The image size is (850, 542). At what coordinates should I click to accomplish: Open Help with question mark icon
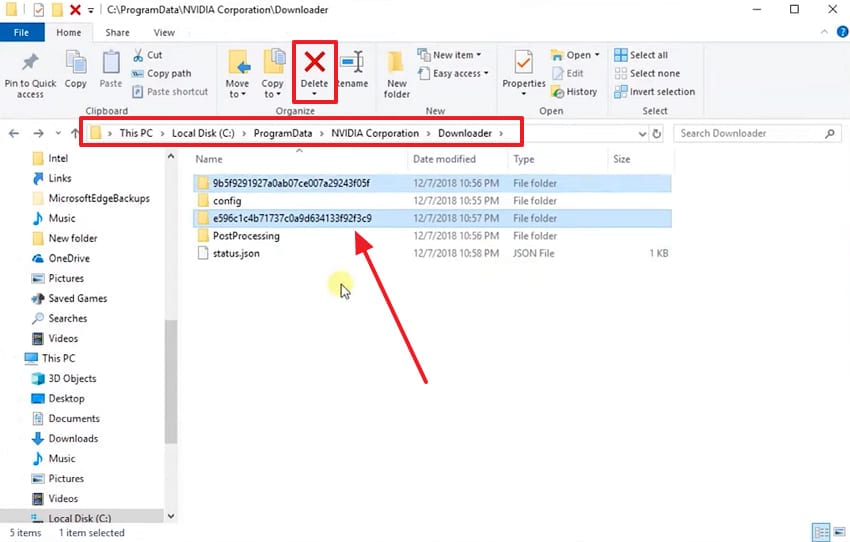click(842, 32)
